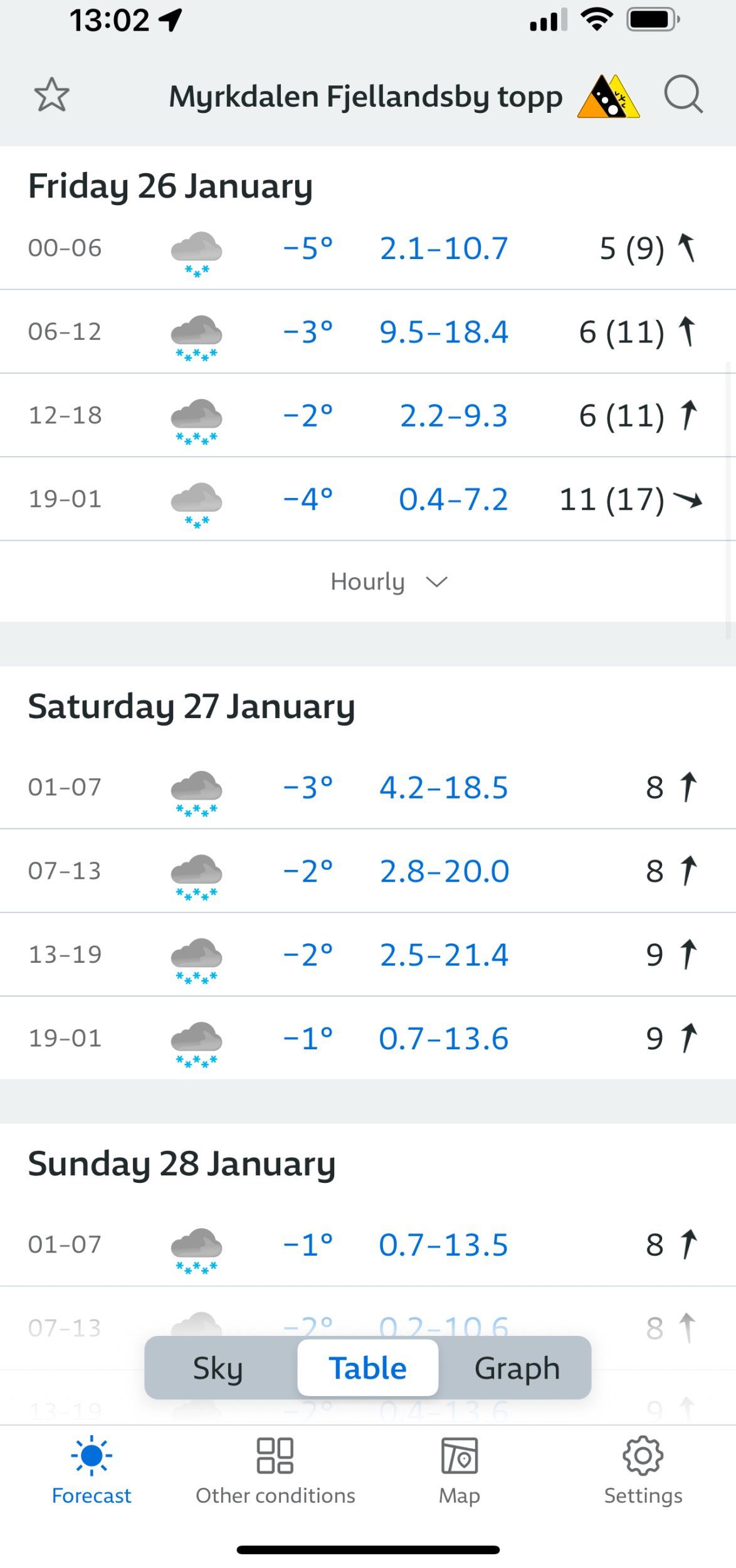The width and height of the screenshot is (736, 1568).
Task: Open Friday 06-12 forecast row
Action: (368, 331)
